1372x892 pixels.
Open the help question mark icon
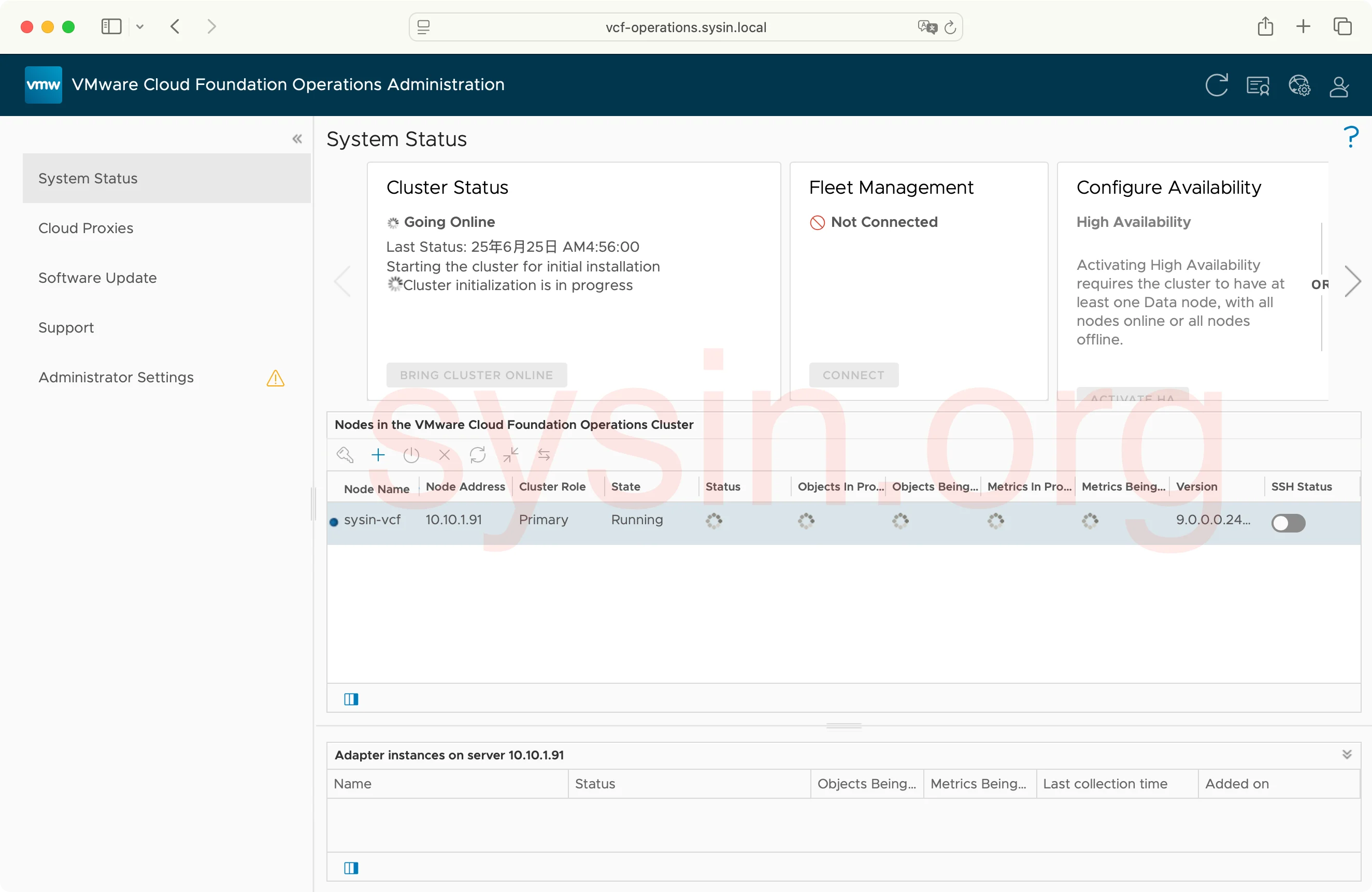(x=1351, y=137)
